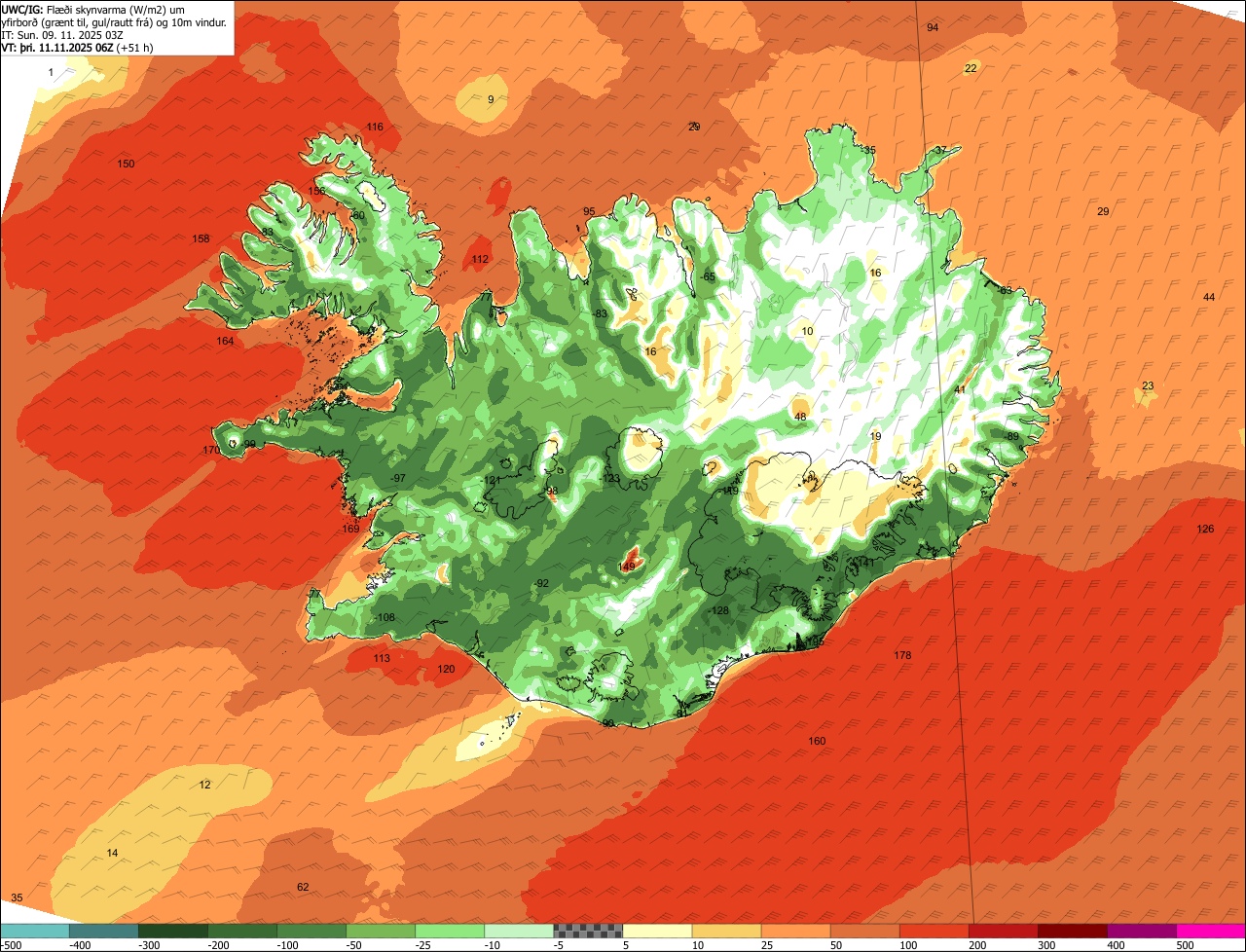
Task: Click the map value 120 off the south coast
Action: (446, 670)
